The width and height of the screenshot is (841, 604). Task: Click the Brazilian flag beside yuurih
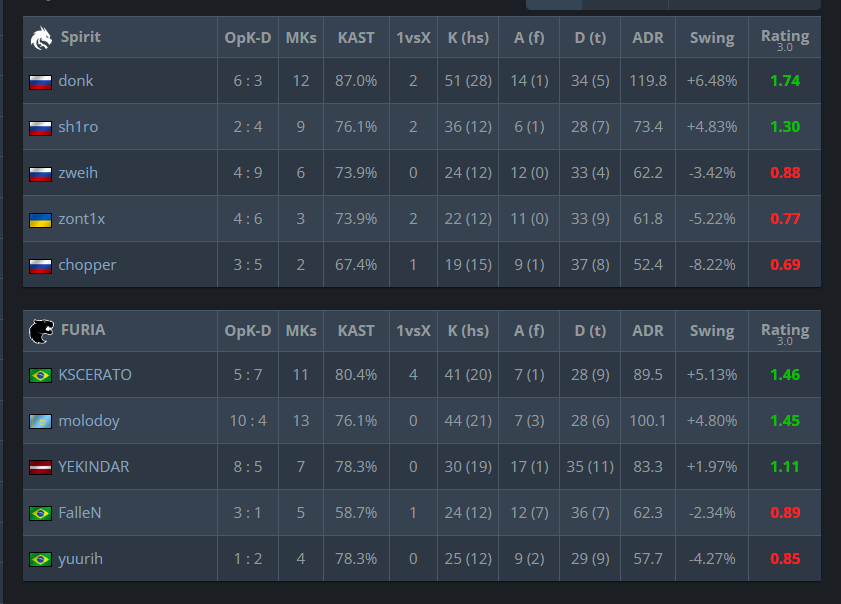coord(41,559)
